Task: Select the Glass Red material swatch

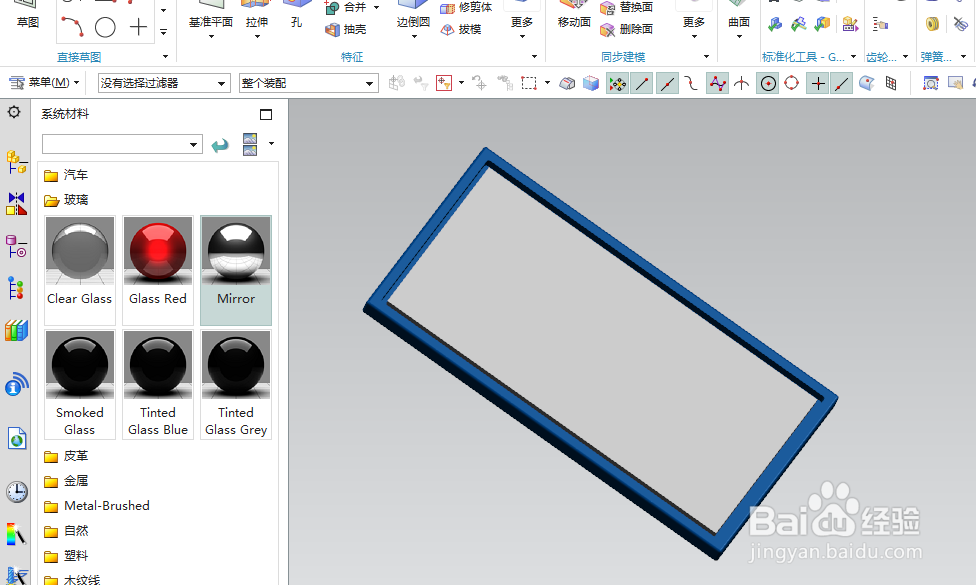Action: 157,270
